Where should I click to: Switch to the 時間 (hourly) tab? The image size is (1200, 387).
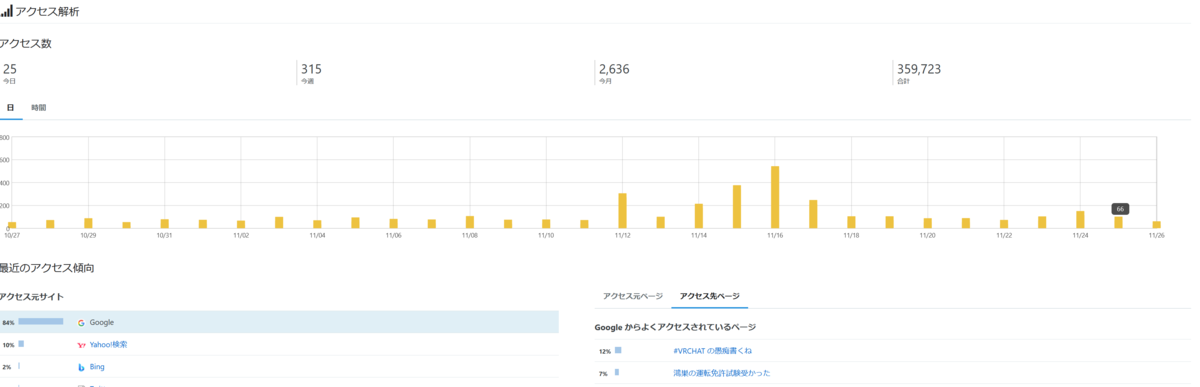38,107
